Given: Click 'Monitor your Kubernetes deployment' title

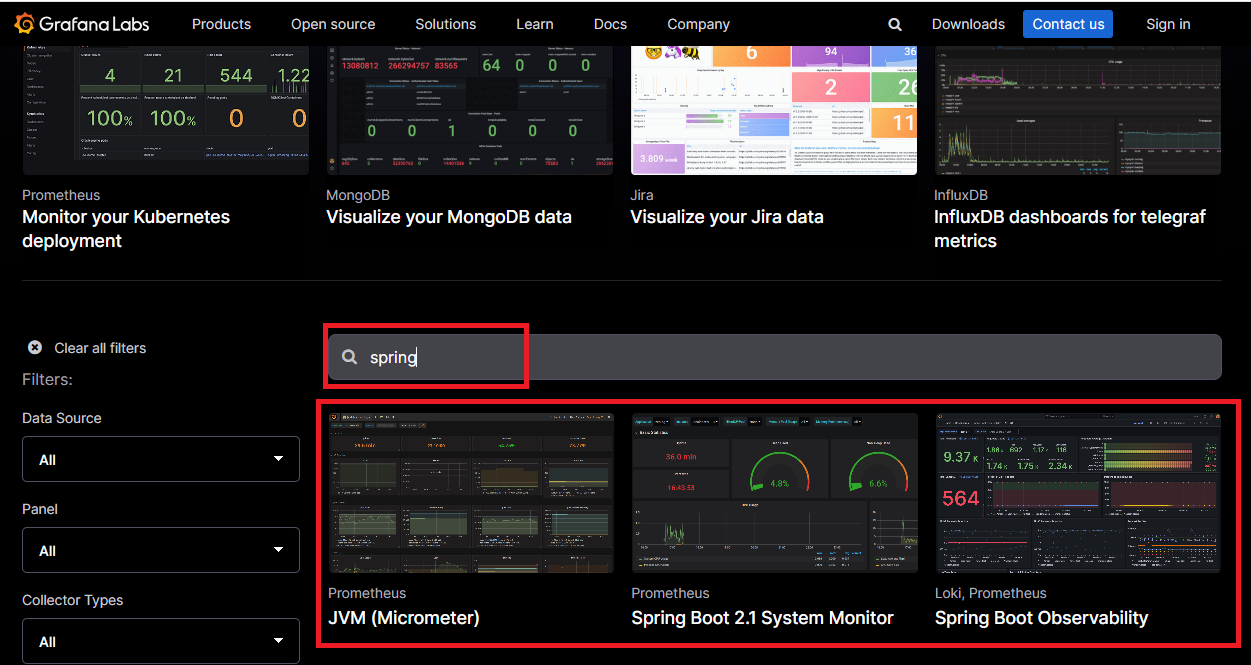Looking at the screenshot, I should [x=126, y=229].
